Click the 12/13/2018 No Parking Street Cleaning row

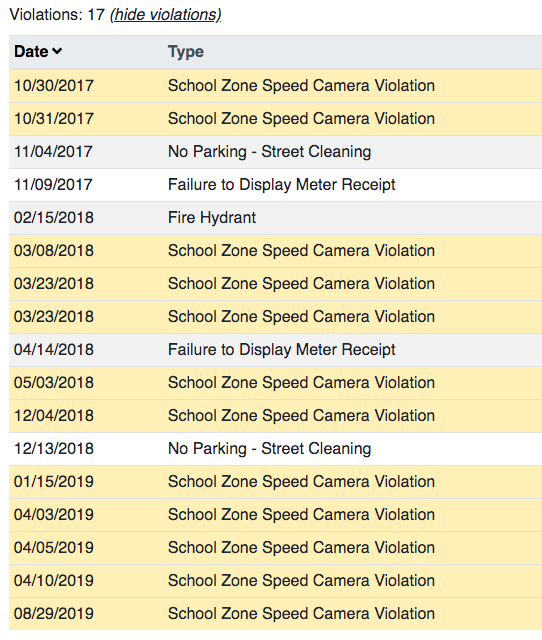pyautogui.click(x=275, y=449)
